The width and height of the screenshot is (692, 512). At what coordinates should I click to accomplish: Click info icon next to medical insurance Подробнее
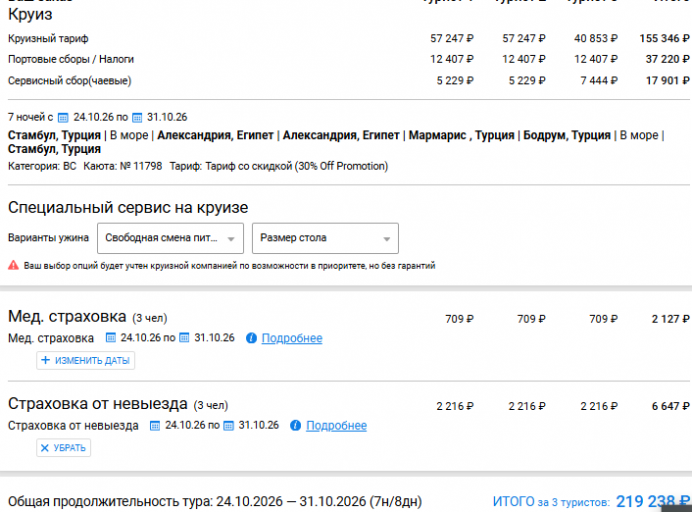pos(251,338)
